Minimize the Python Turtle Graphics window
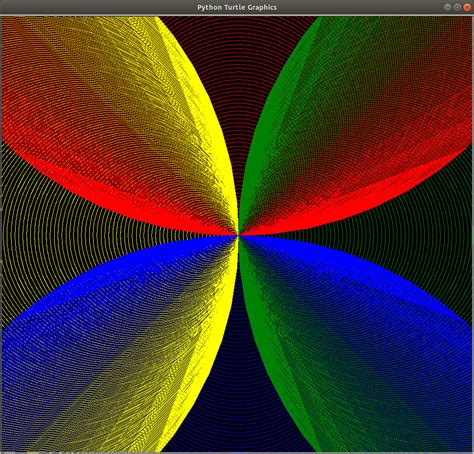This screenshot has width=474, height=454. pyautogui.click(x=448, y=7)
